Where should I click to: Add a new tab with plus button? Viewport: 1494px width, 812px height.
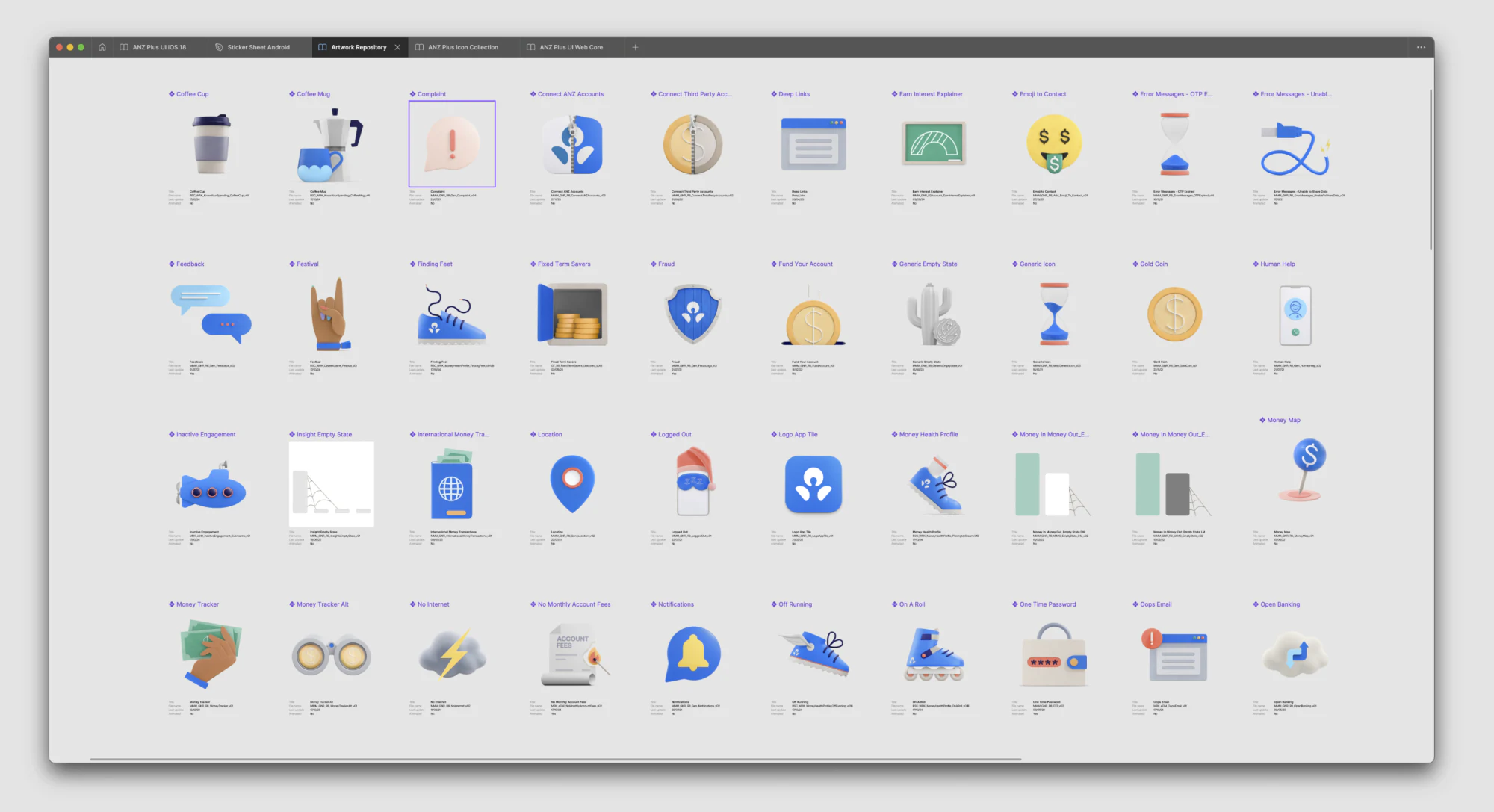tap(635, 47)
